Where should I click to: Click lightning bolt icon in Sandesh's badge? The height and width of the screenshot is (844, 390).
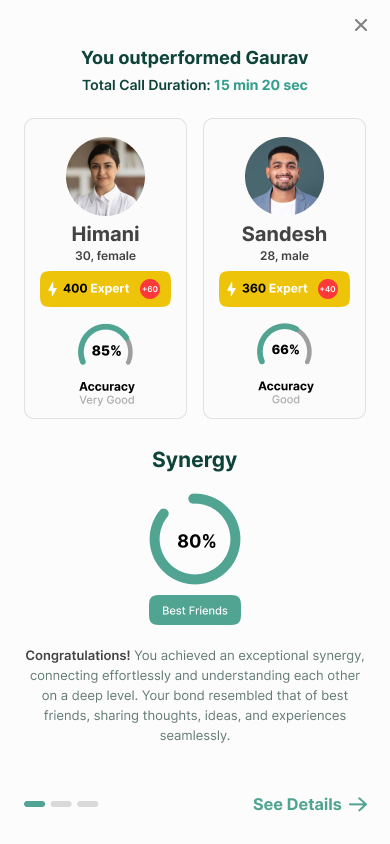click(x=231, y=289)
